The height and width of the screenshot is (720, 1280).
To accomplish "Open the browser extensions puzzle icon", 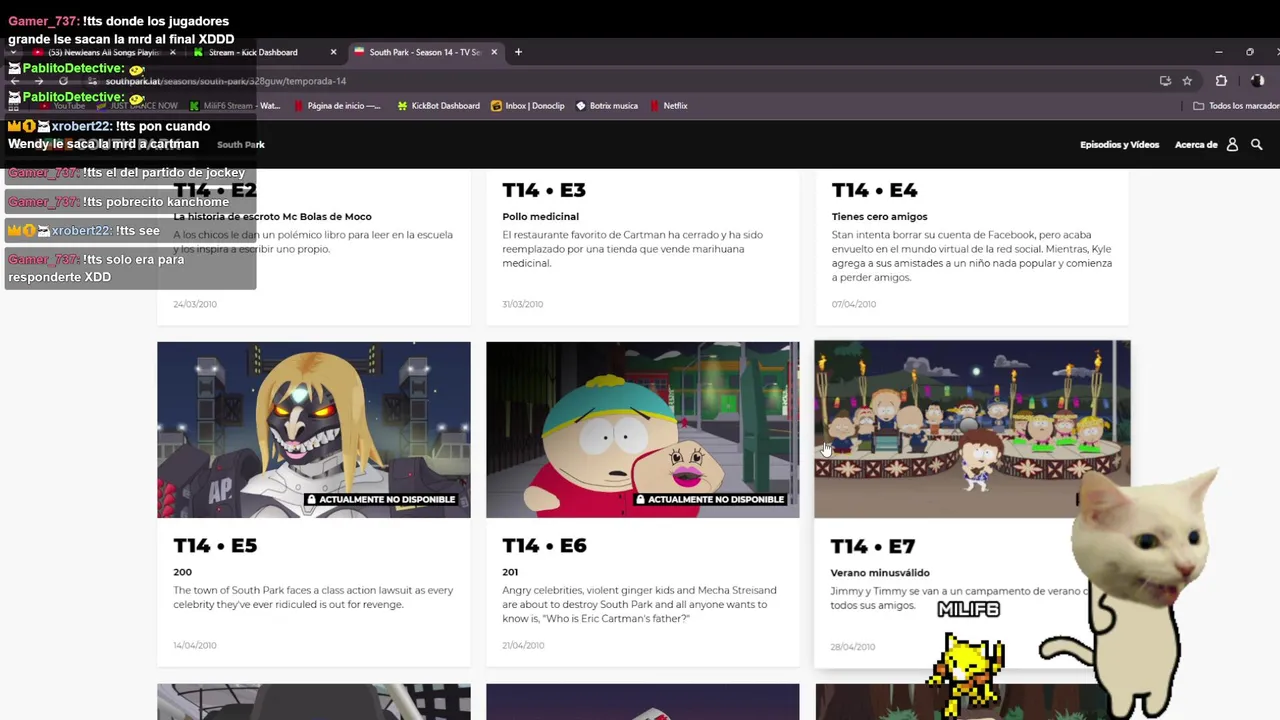I will 1221,81.
